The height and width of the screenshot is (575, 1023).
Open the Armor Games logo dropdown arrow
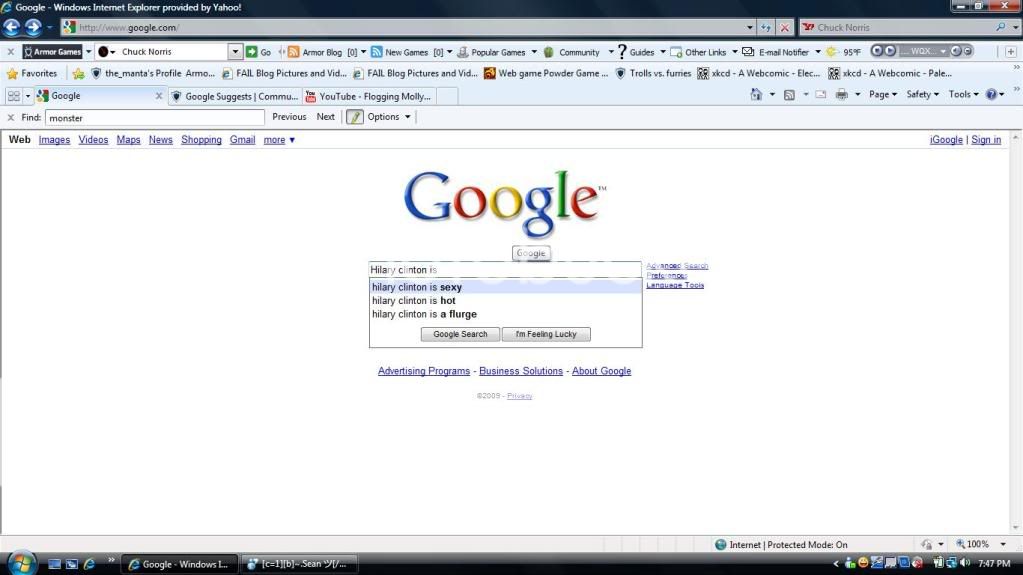pyautogui.click(x=88, y=52)
